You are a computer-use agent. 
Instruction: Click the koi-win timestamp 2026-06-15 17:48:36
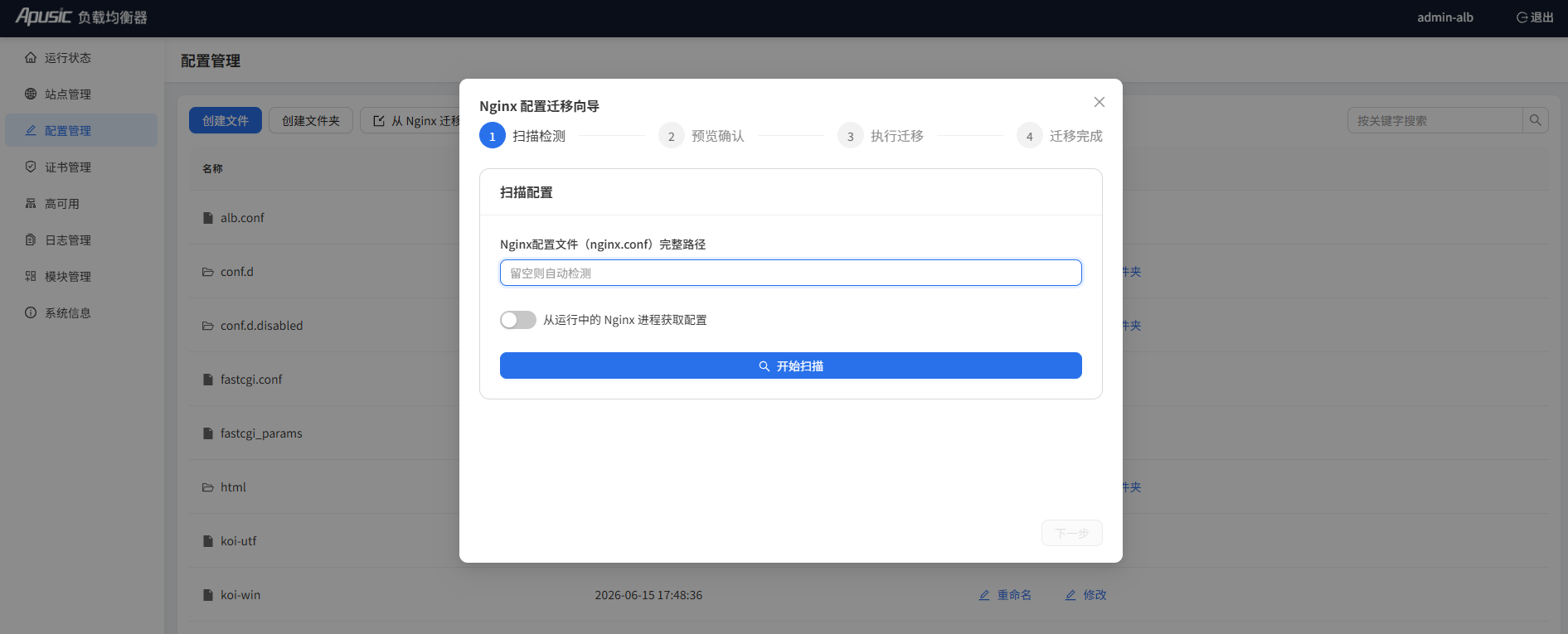click(x=648, y=595)
